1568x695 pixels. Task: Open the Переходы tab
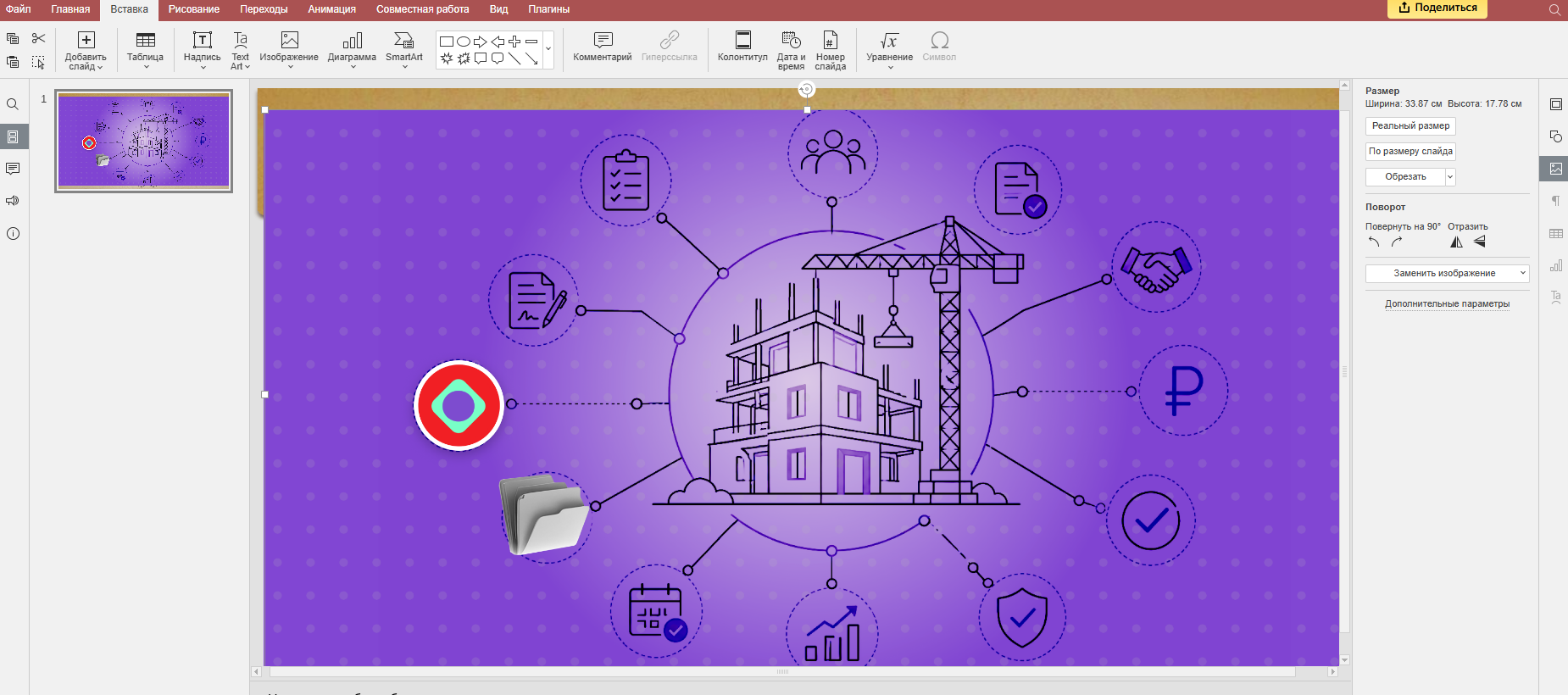tap(264, 9)
